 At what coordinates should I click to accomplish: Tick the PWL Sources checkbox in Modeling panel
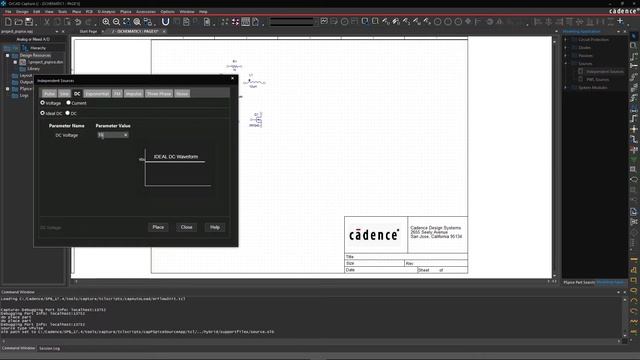point(580,79)
